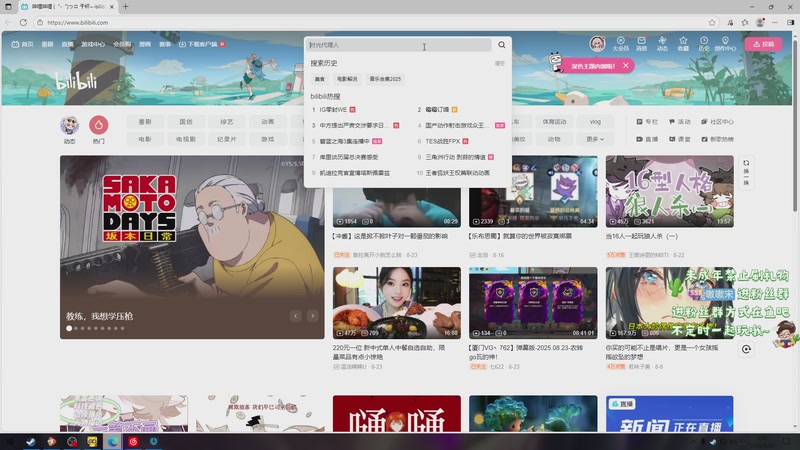
Task: Open 大会员 membership icon
Action: click(620, 43)
